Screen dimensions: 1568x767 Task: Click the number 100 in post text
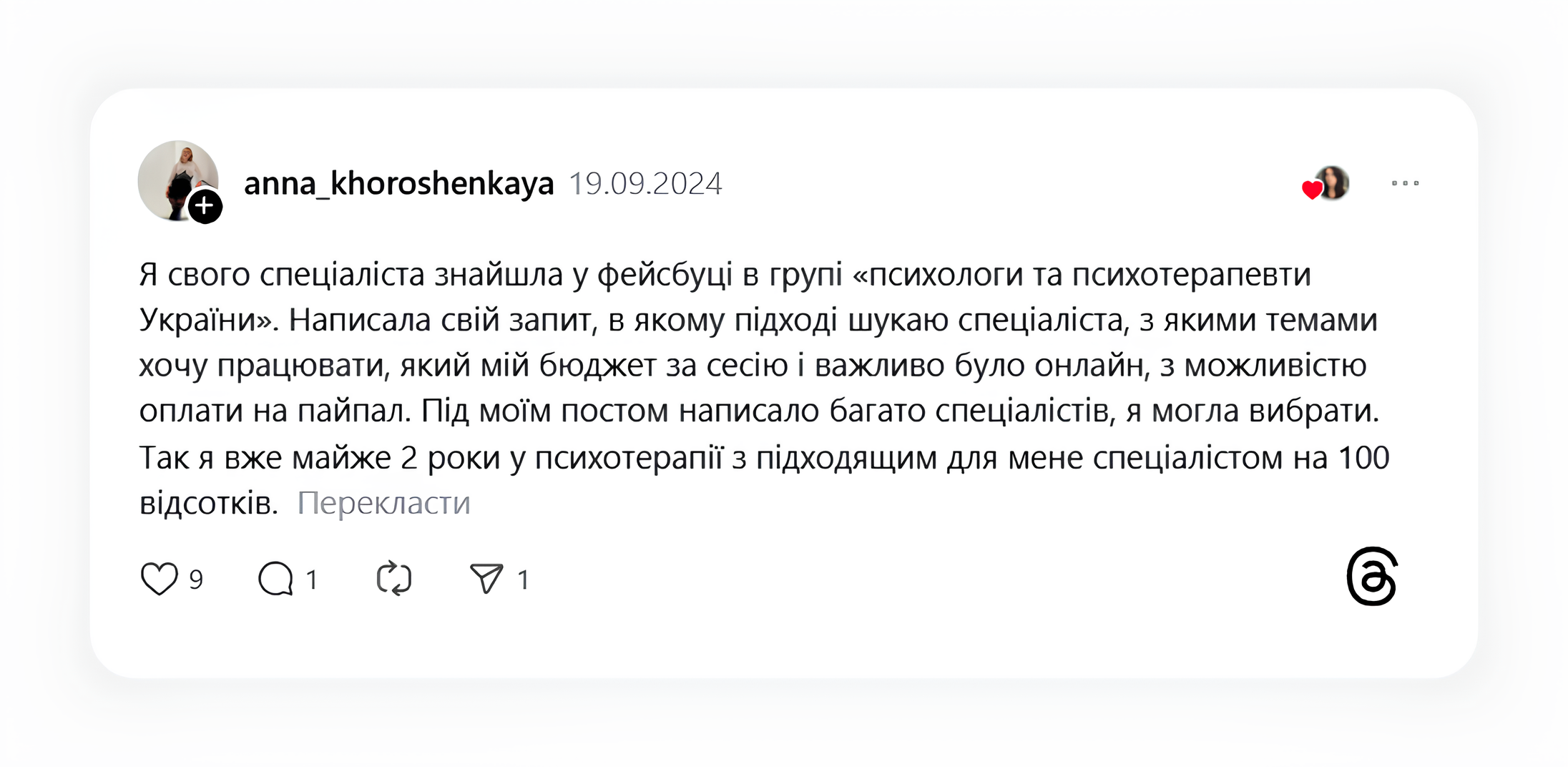pos(1363,458)
